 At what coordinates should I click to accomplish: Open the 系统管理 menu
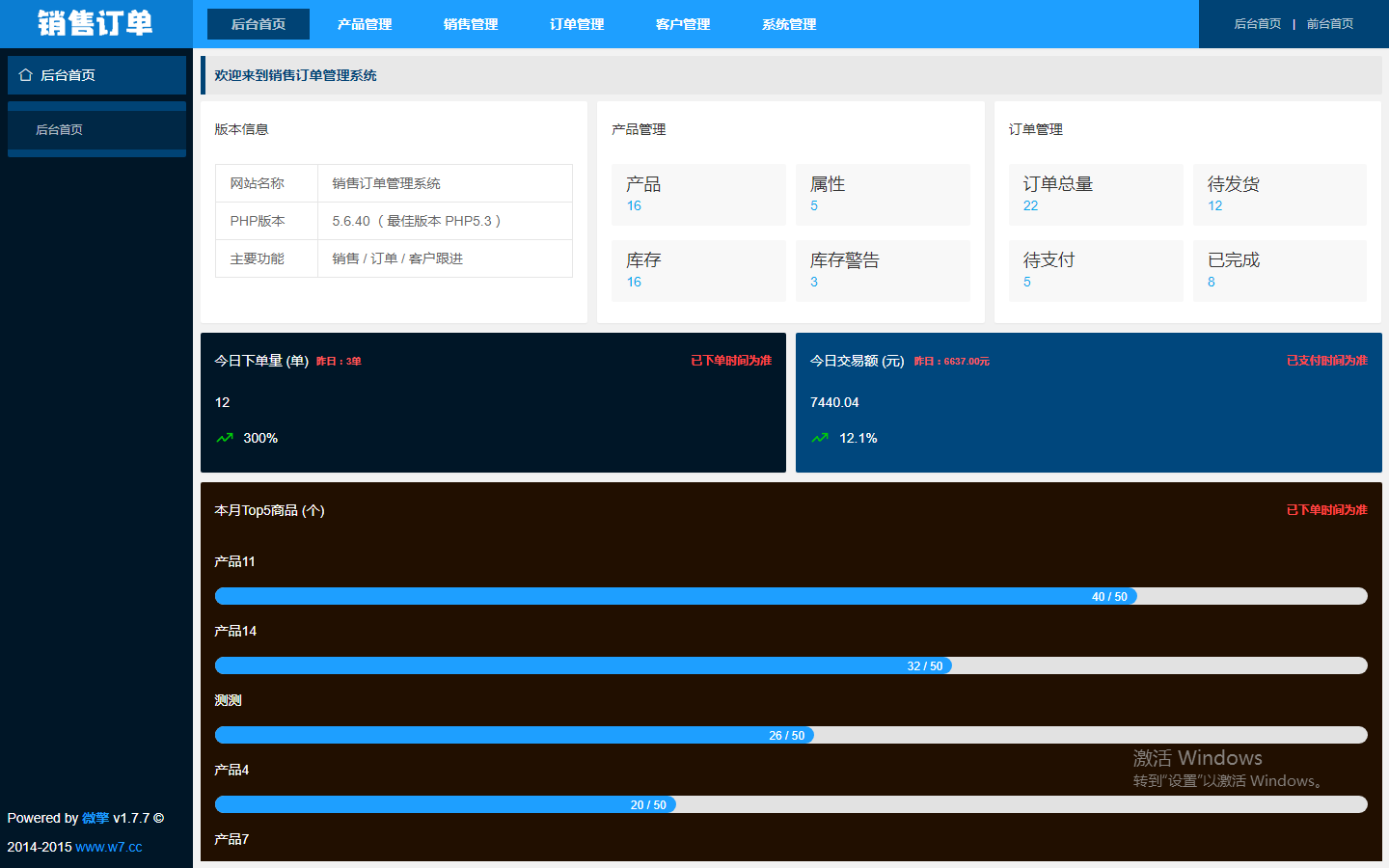tap(787, 25)
